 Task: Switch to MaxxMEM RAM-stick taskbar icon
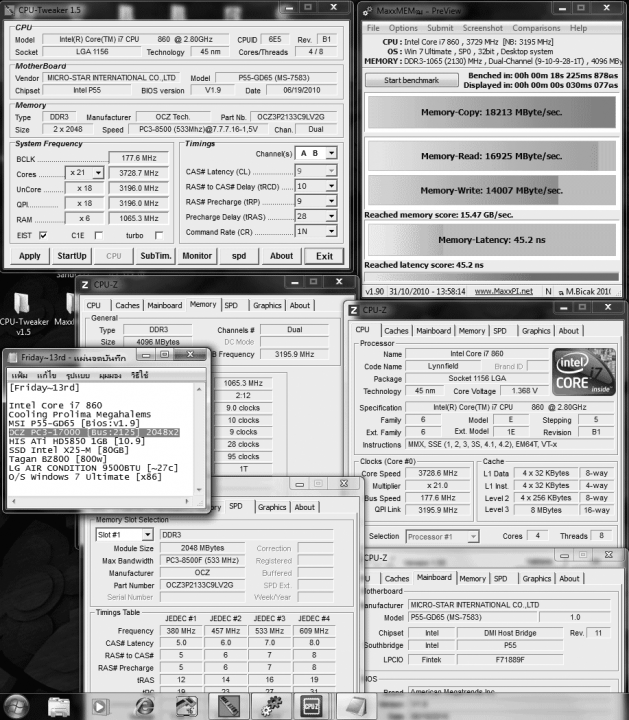tap(229, 706)
